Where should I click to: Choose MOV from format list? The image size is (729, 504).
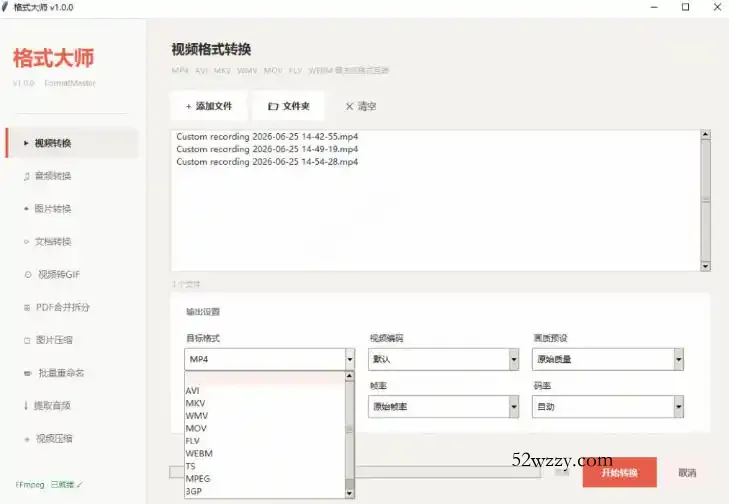[x=265, y=428]
